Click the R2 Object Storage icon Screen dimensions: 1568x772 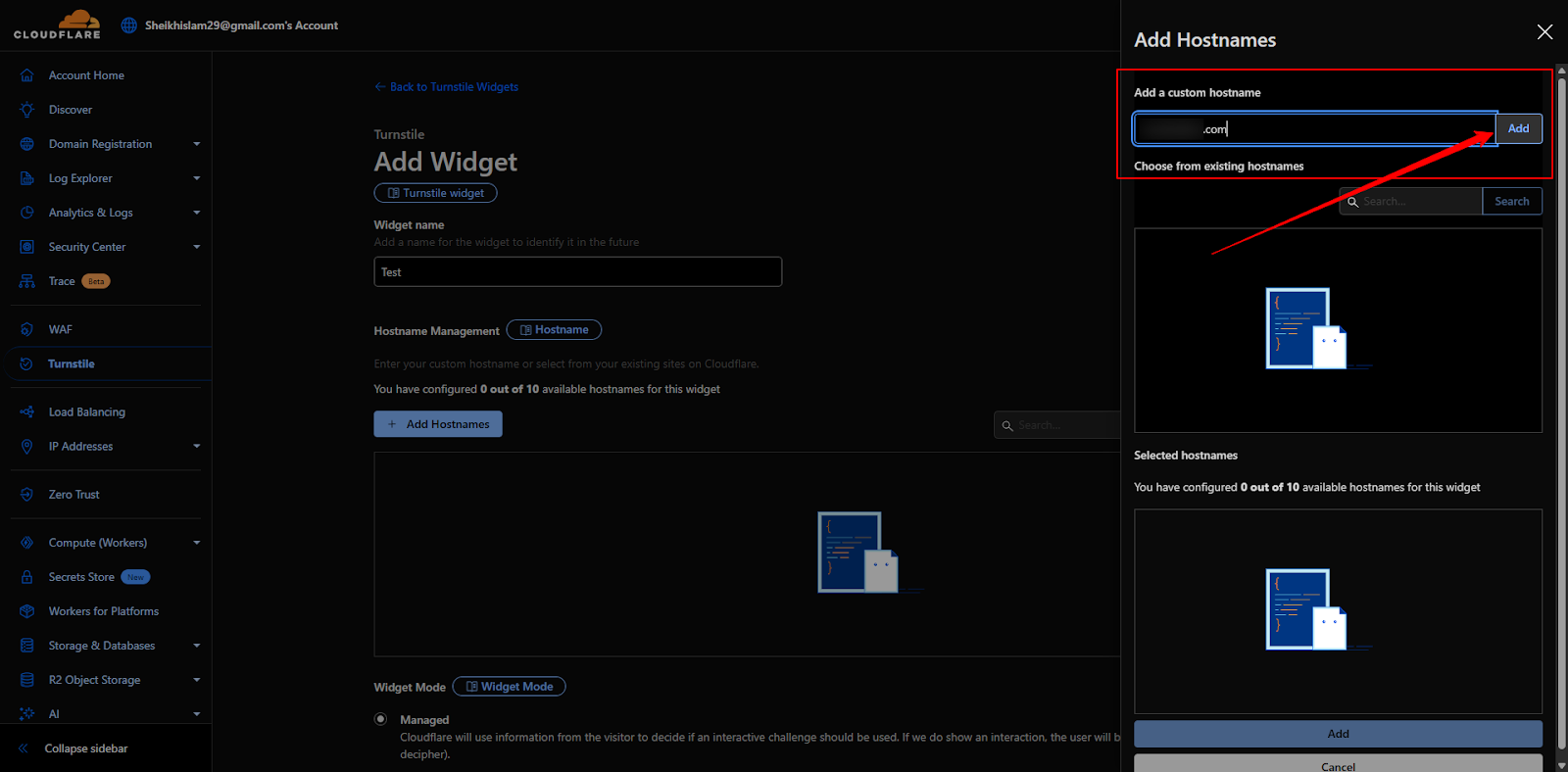click(x=26, y=680)
